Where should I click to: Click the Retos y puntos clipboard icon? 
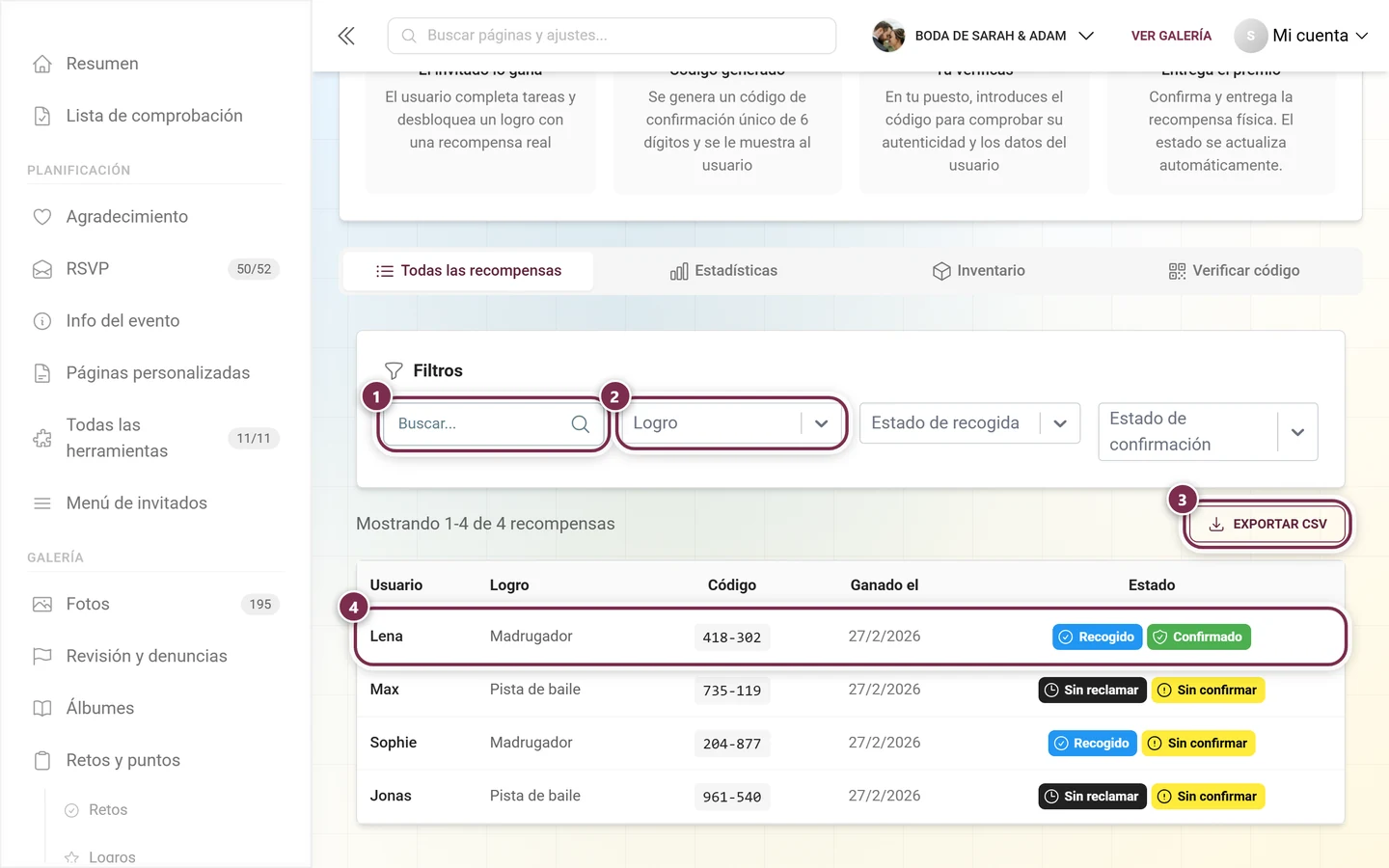pos(42,761)
